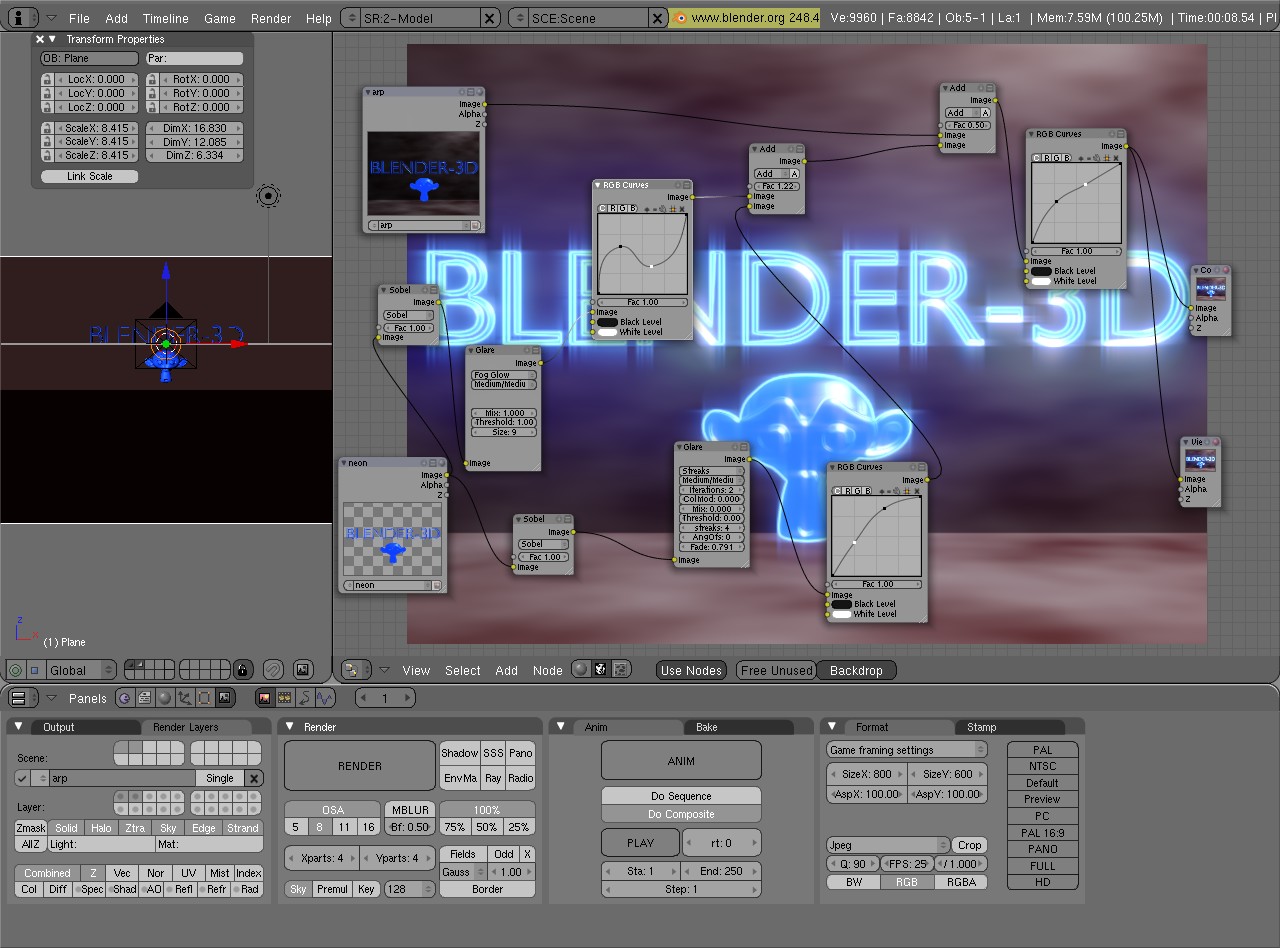Switch node editor to Composite nodes face icon
Image resolution: width=1280 pixels, height=948 pixels.
tap(601, 669)
